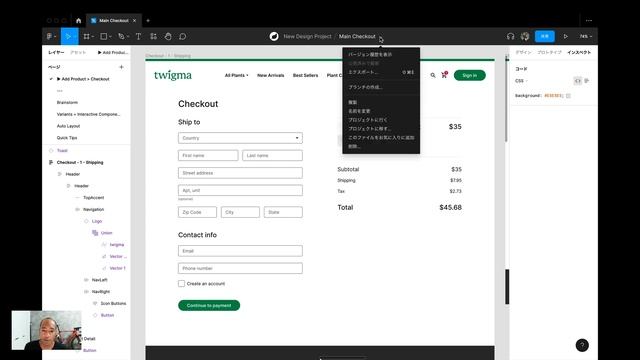
Task: Click the background color hex value
Action: click(553, 96)
